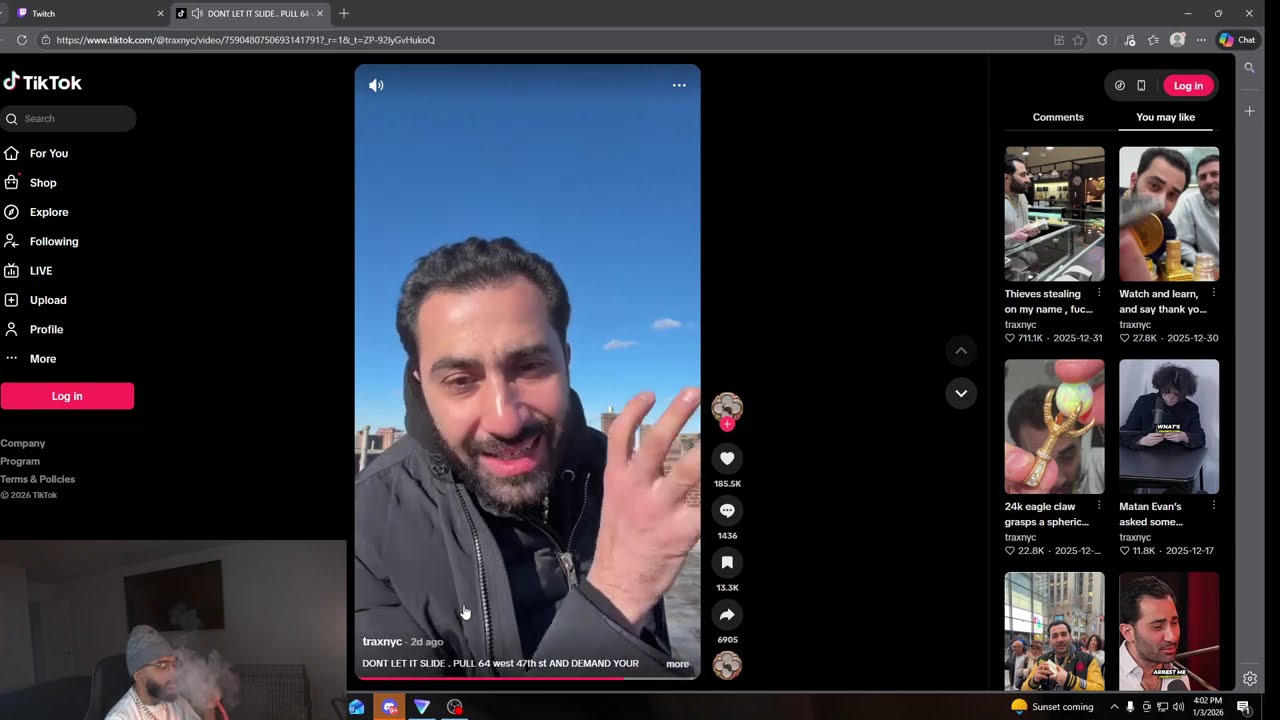Open the traxnyc profile from caption

pyautogui.click(x=382, y=642)
